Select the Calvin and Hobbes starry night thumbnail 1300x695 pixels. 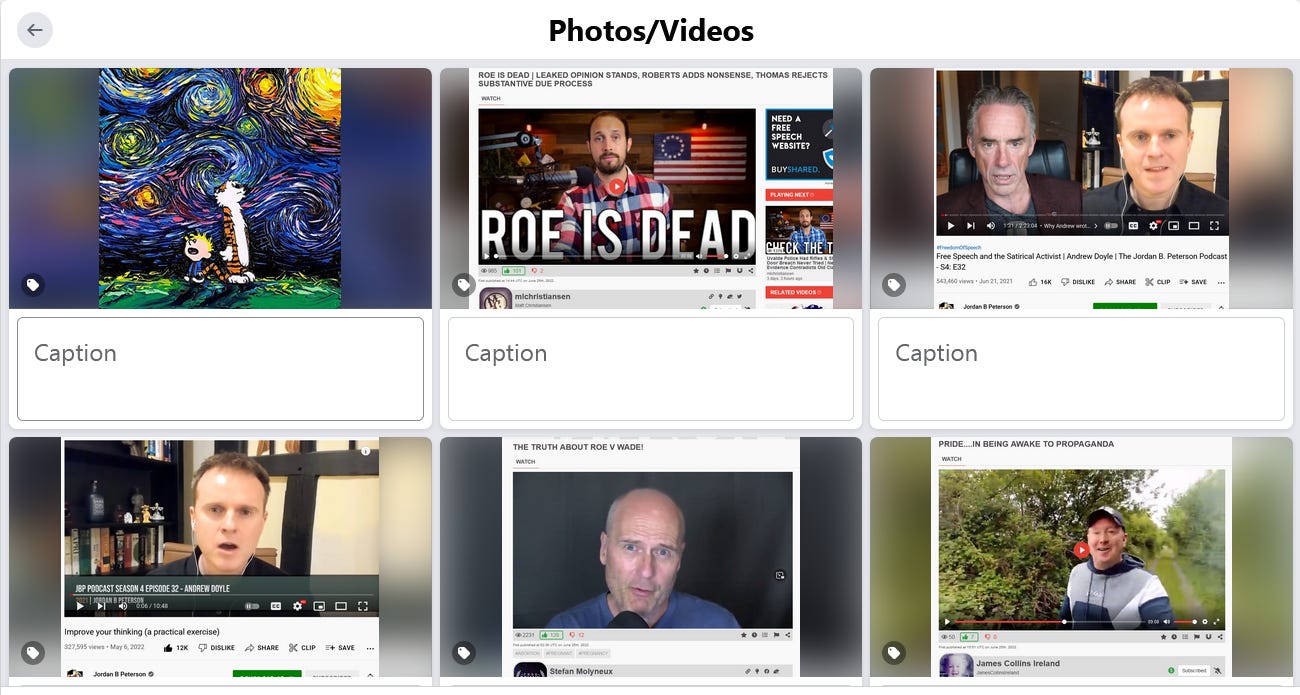(220, 188)
